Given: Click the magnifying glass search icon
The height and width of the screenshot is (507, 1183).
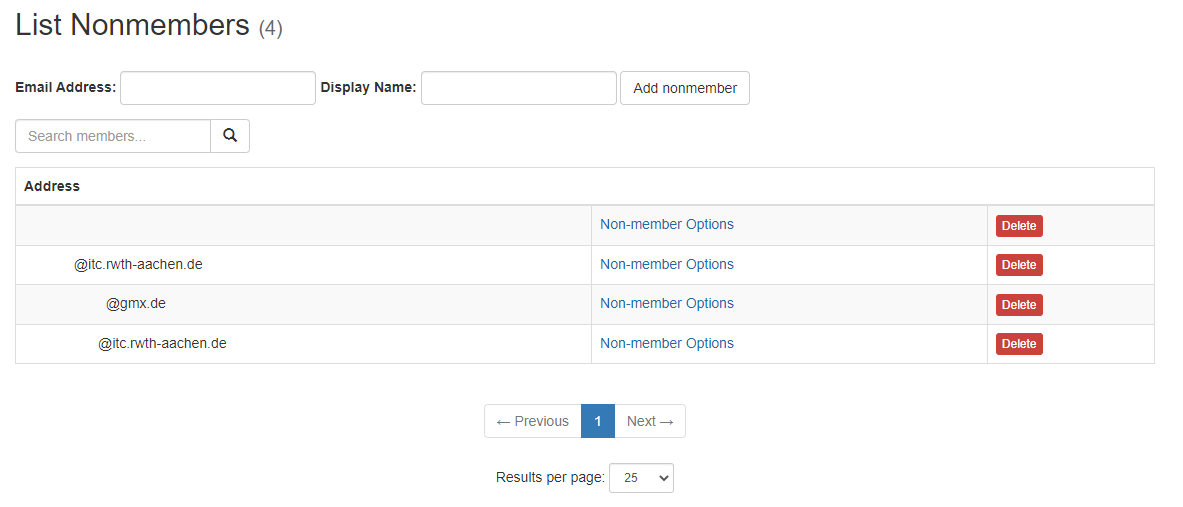Looking at the screenshot, I should (x=230, y=136).
